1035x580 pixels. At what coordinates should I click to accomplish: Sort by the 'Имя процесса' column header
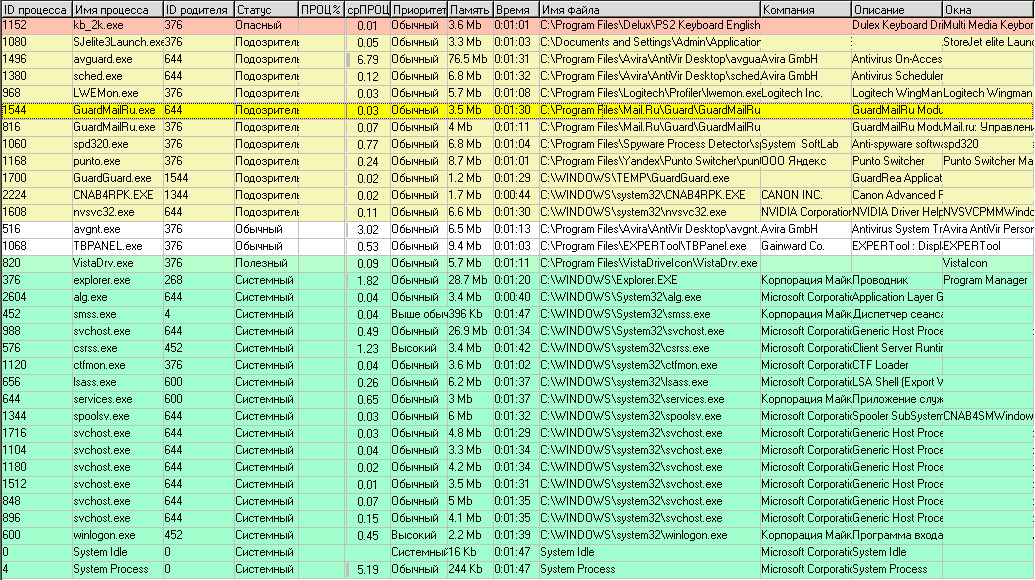click(x=117, y=9)
